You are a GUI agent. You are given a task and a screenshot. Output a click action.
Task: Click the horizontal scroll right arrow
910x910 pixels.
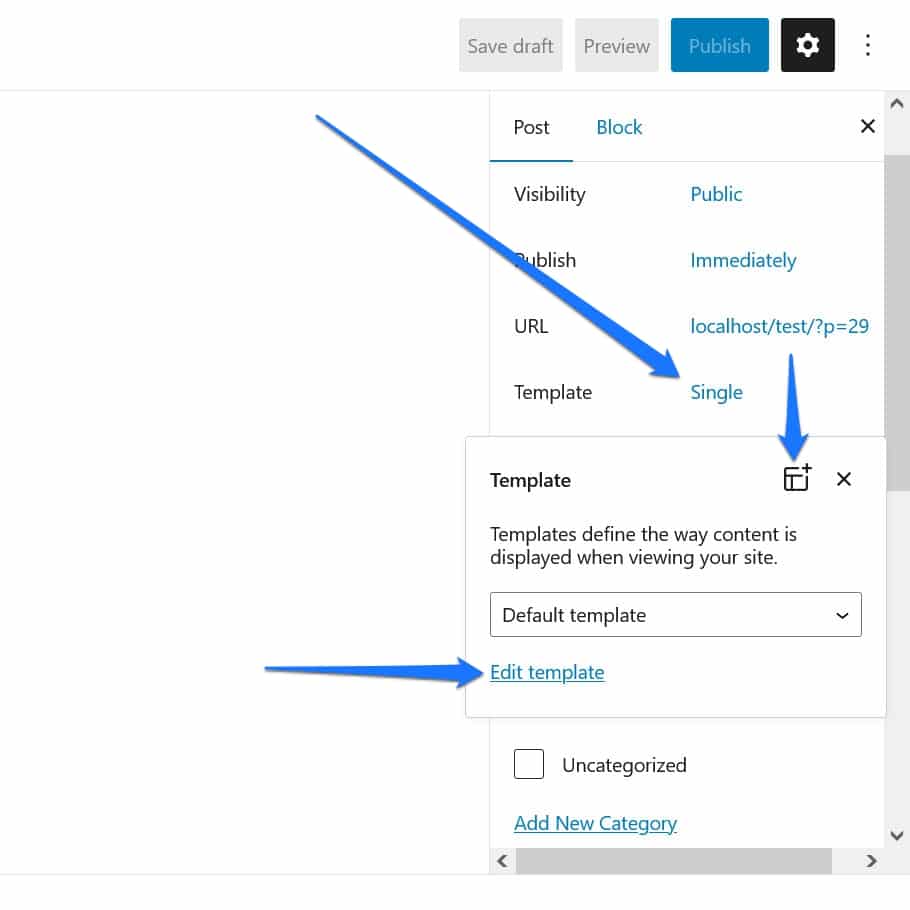pos(871,860)
